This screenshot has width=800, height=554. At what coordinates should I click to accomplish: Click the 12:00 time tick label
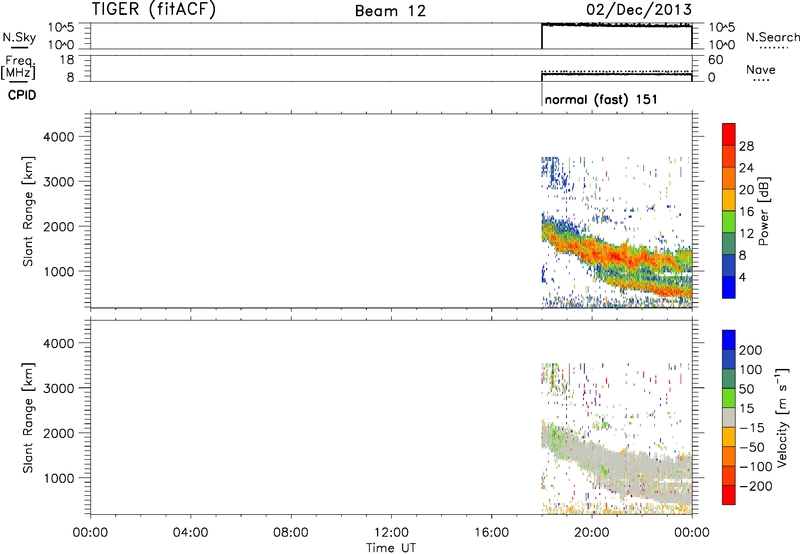pyautogui.click(x=391, y=533)
